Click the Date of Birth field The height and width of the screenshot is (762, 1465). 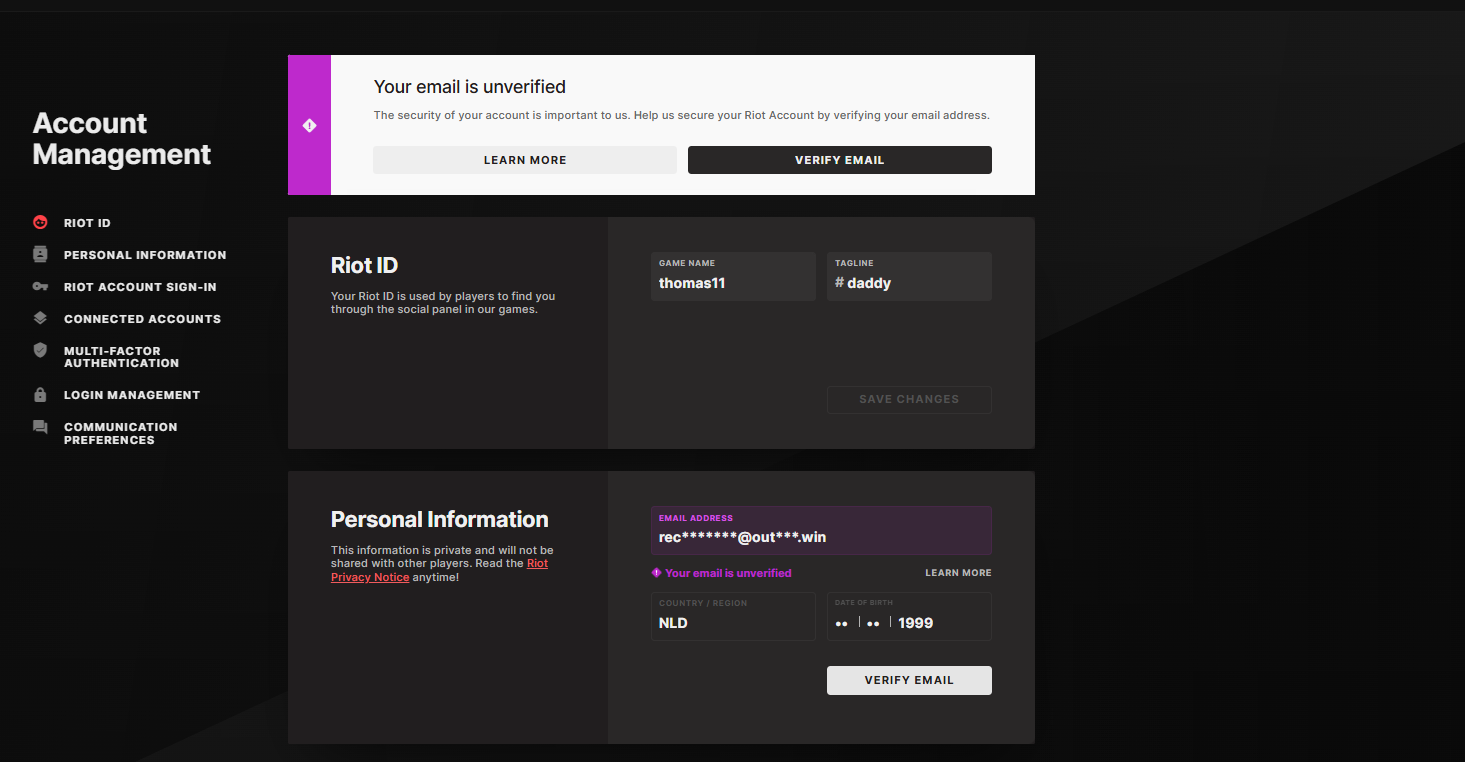[909, 616]
